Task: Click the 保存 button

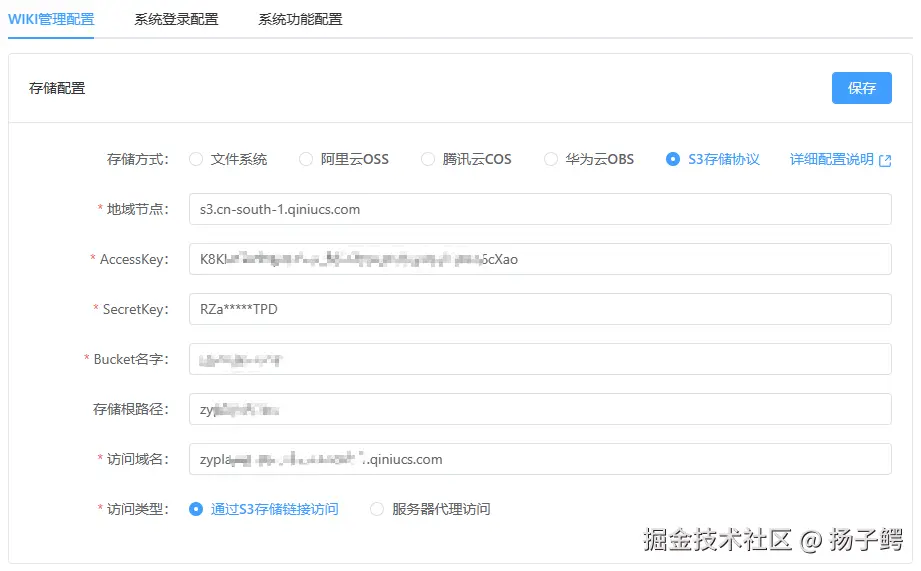Action: (861, 88)
